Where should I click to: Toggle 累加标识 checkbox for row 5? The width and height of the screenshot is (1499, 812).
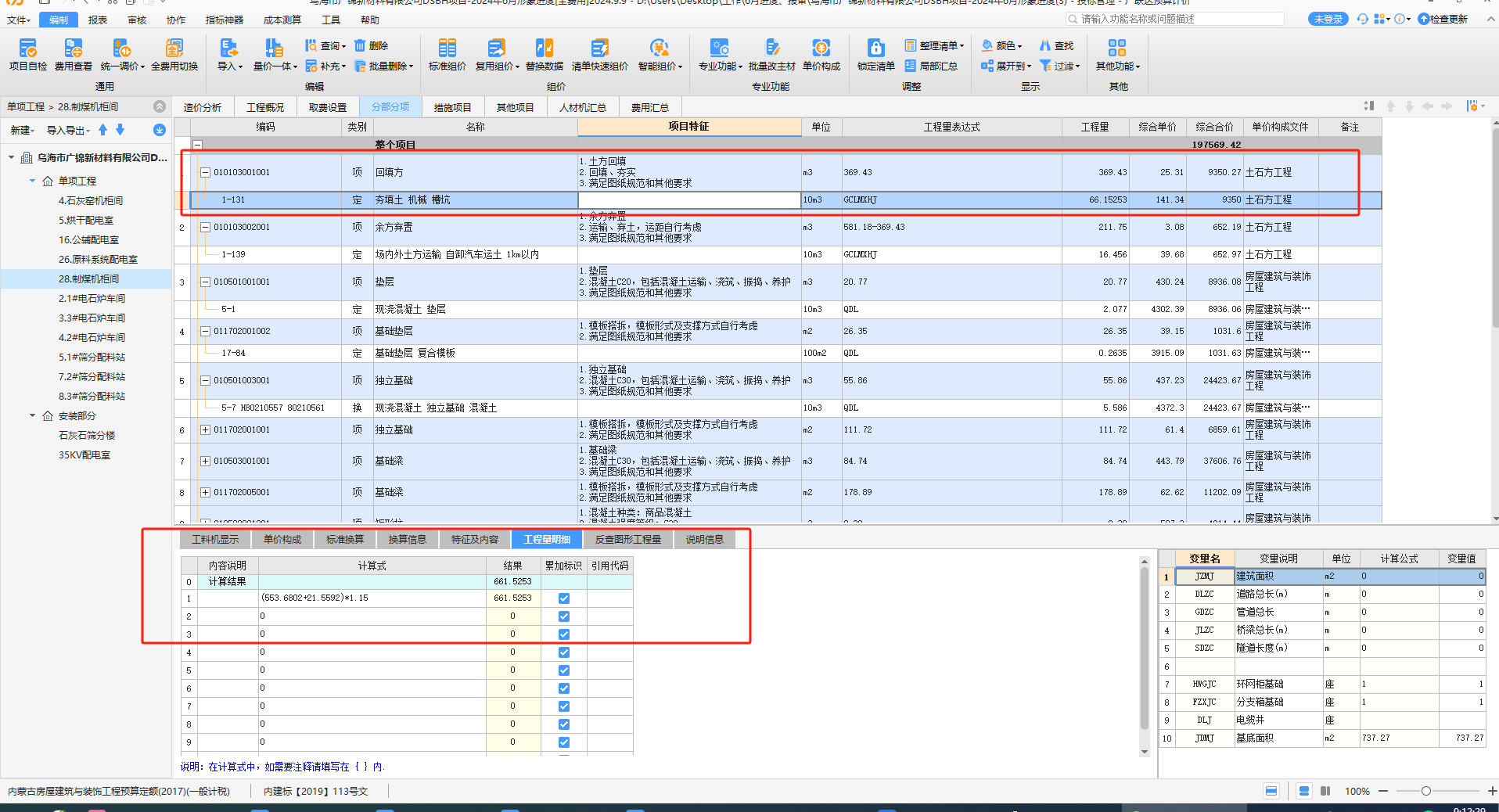click(563, 670)
